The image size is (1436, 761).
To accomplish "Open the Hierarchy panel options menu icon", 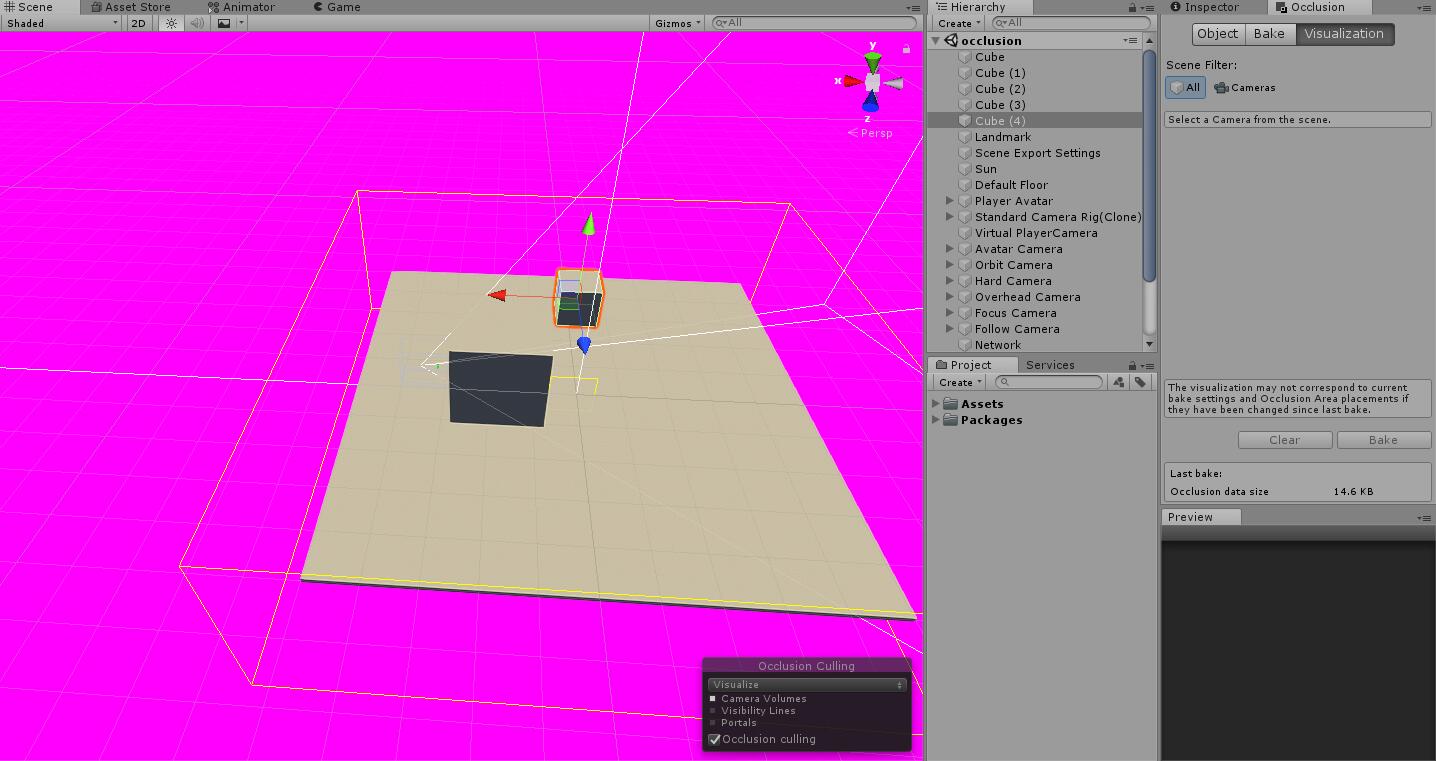I will point(1148,8).
